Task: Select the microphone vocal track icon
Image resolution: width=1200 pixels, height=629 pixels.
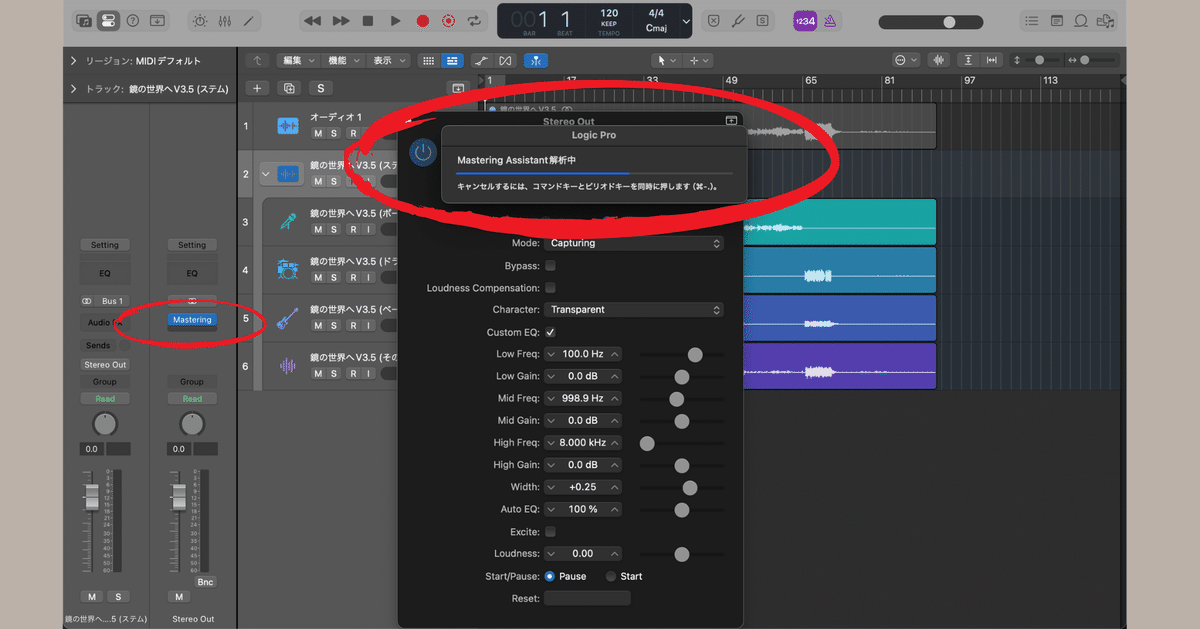Action: 288,222
